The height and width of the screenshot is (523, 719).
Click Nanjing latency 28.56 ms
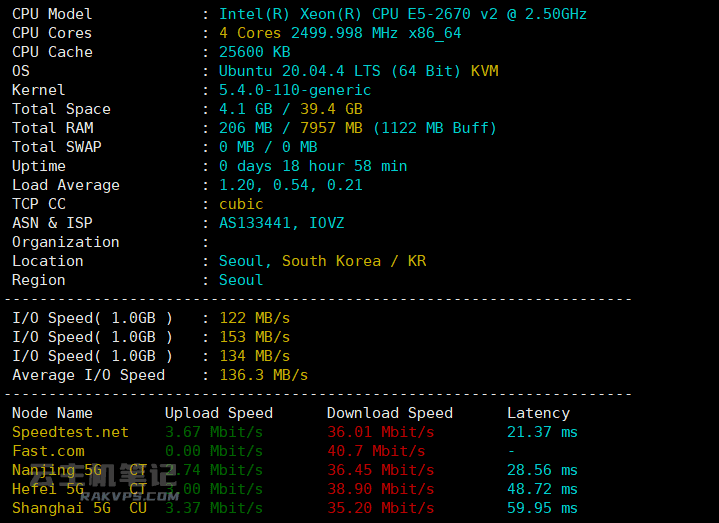coord(542,470)
